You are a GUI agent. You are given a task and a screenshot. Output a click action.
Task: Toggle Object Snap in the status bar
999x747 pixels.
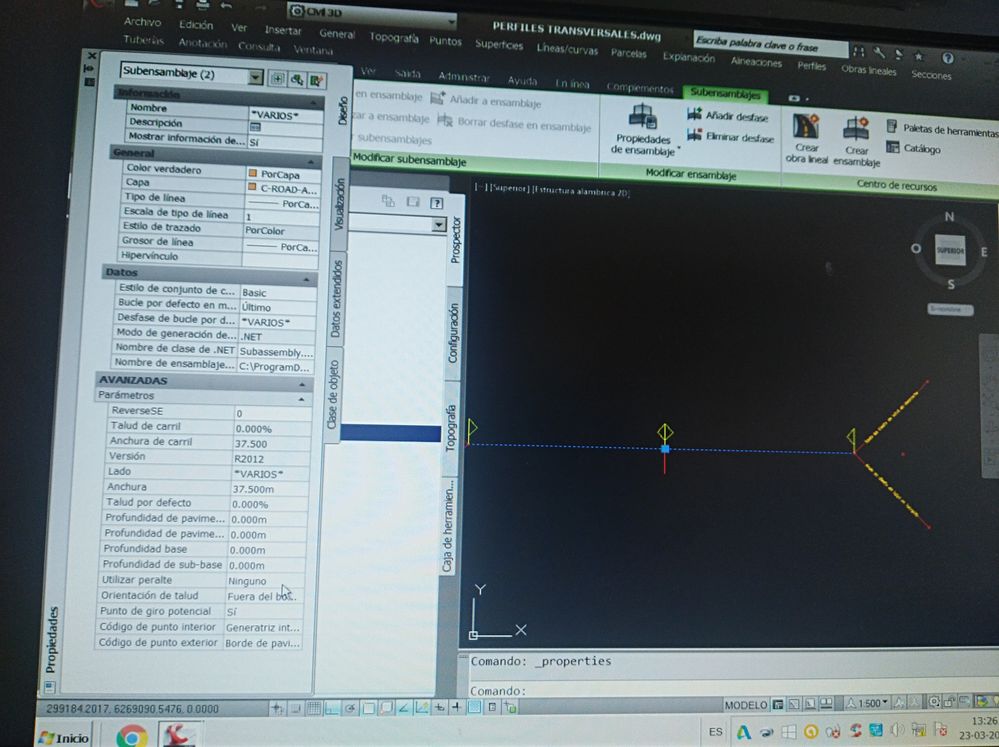368,707
